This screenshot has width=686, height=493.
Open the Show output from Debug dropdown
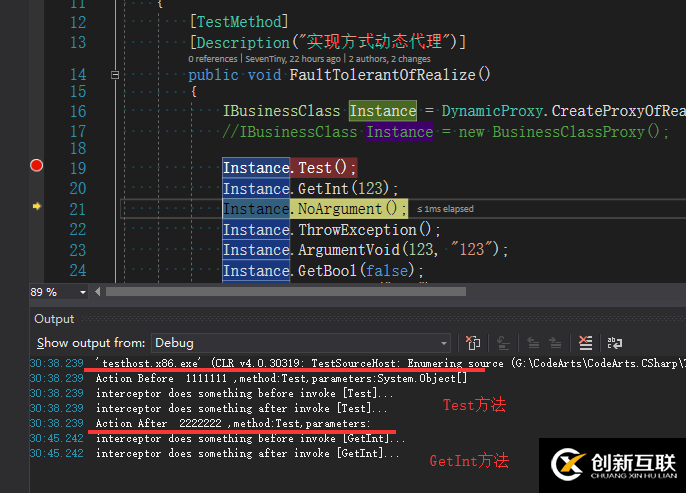pyautogui.click(x=301, y=343)
